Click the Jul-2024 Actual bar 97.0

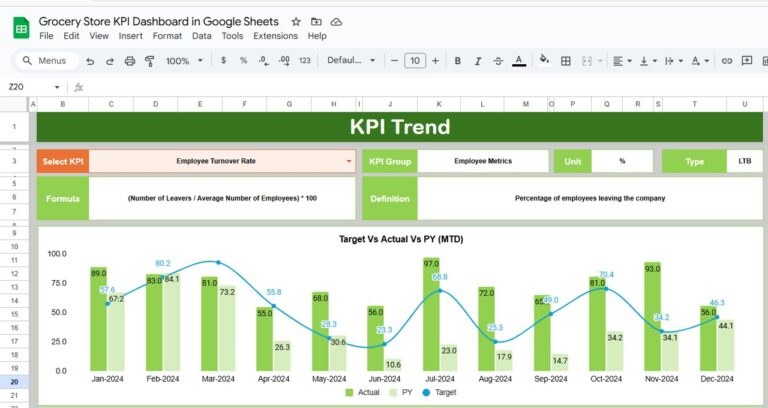coord(432,314)
